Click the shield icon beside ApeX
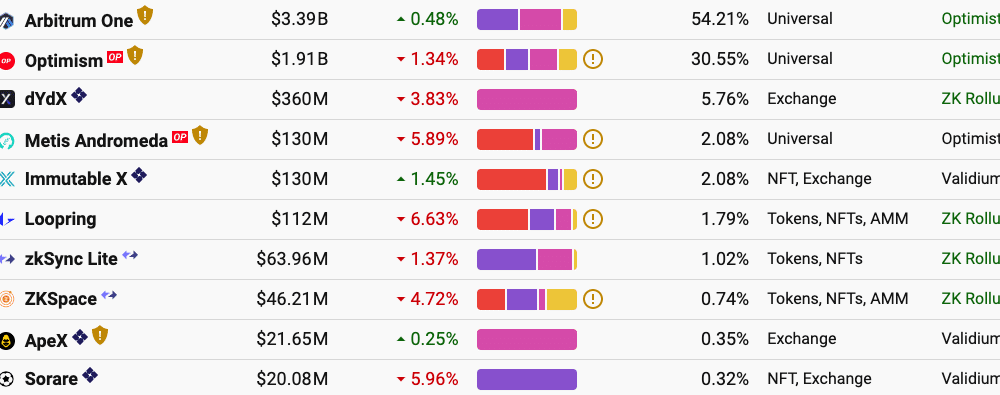Screen dimensions: 1000x395 click(x=100, y=335)
